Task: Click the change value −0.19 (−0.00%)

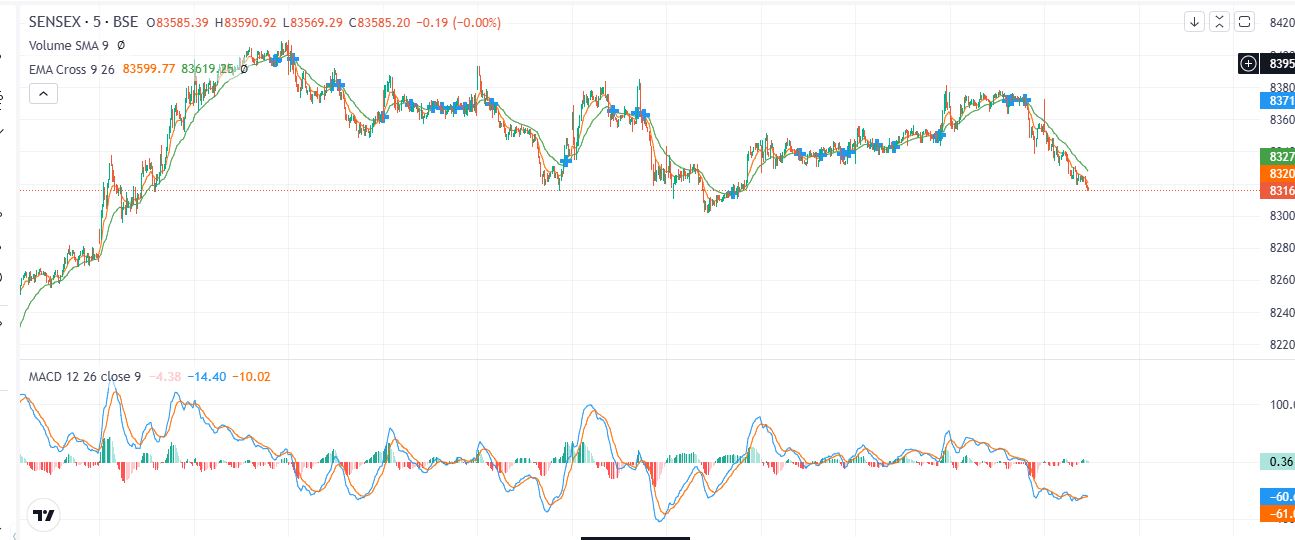Action: click(x=458, y=22)
